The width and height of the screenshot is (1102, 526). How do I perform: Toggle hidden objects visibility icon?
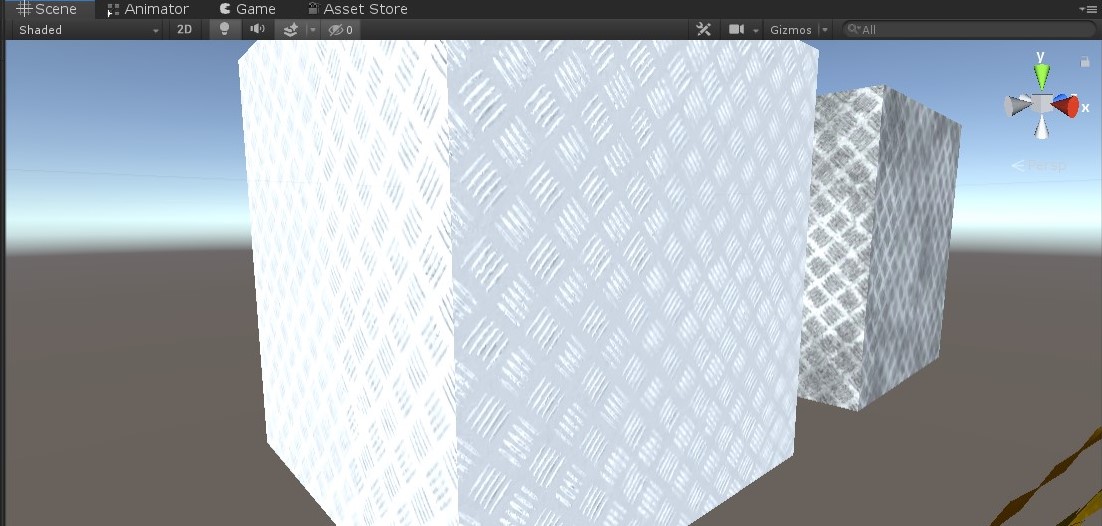click(x=341, y=30)
